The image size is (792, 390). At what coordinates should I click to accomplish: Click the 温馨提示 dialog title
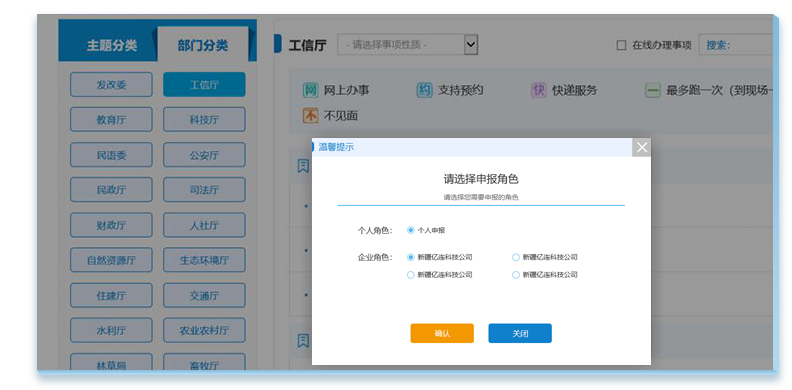336,147
